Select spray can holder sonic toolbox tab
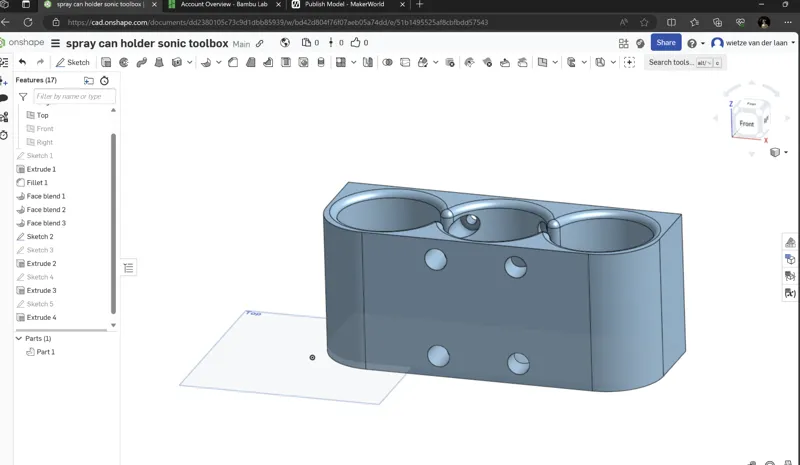 tap(101, 4)
